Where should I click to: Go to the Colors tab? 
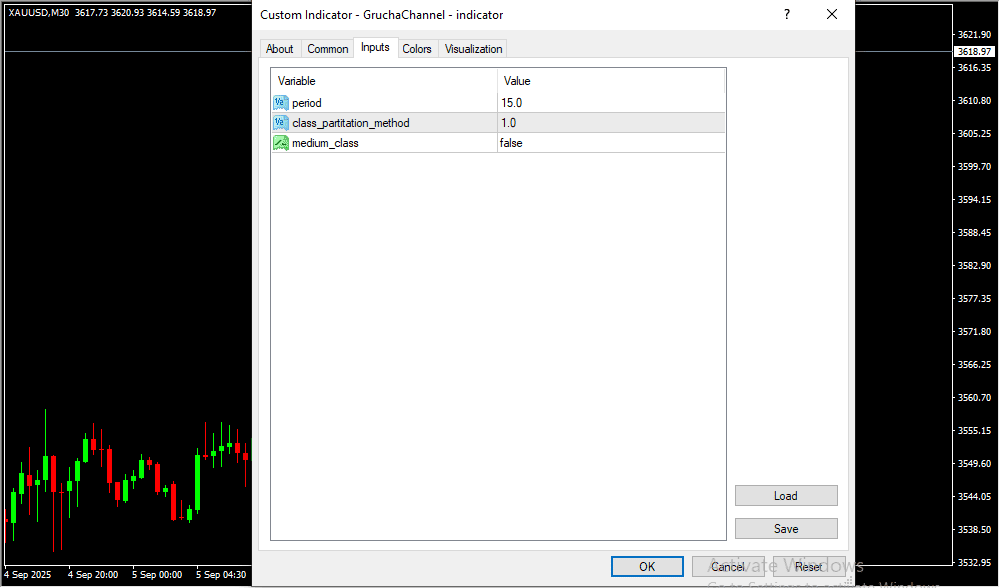click(x=417, y=49)
